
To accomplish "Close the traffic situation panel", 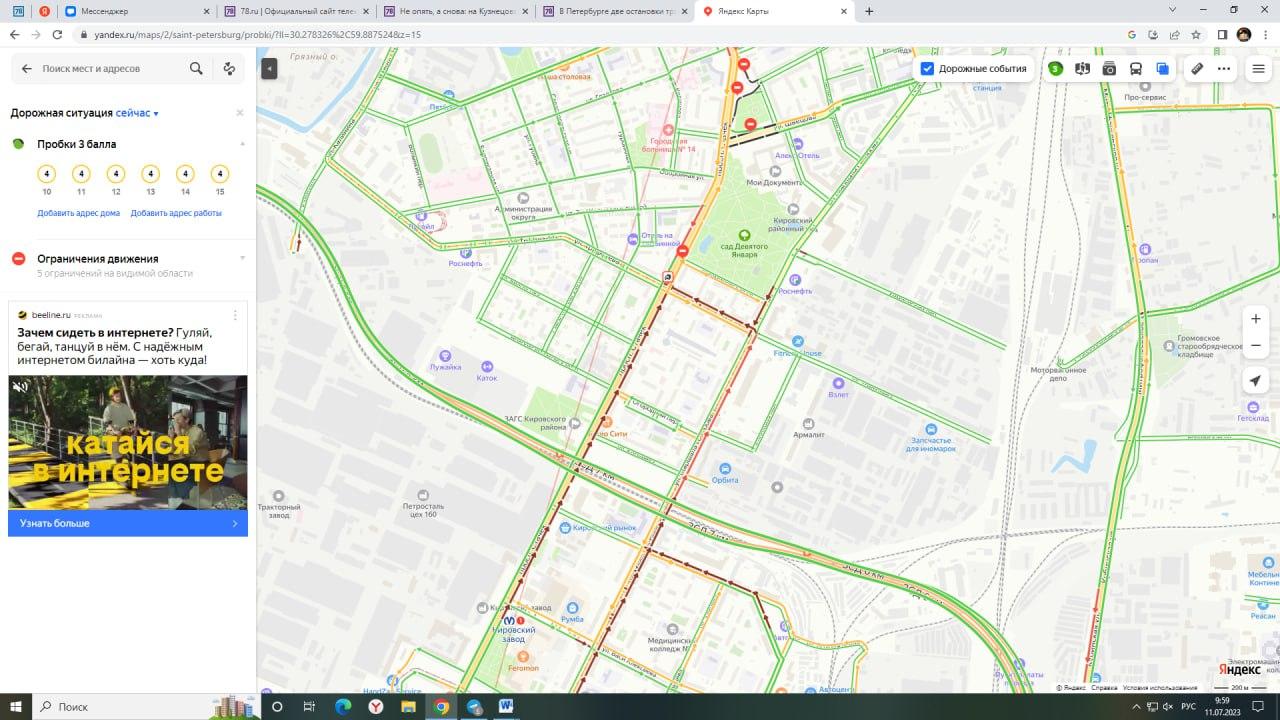I will click(x=240, y=113).
